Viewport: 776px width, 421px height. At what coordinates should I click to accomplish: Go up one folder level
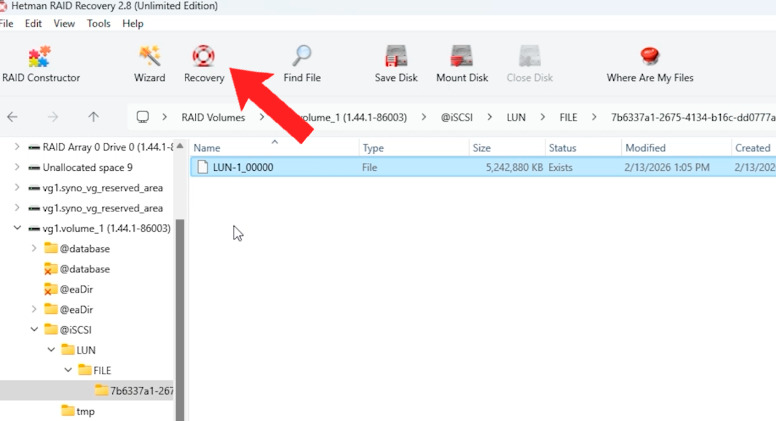[x=93, y=117]
